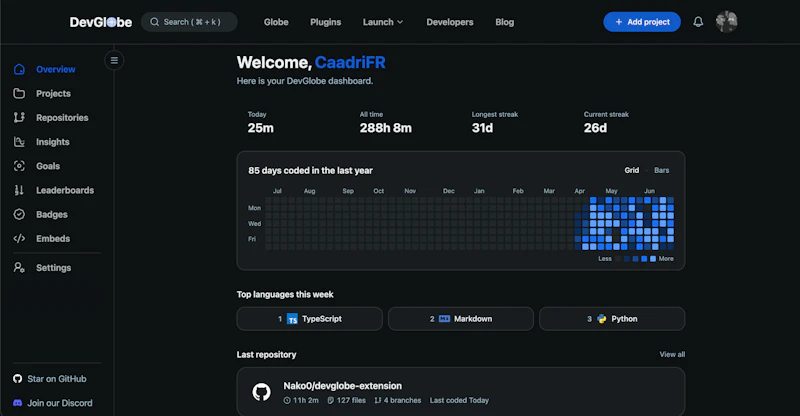Viewport: 800px width, 416px height.
Task: Click the CaadriFR username
Action: click(350, 62)
